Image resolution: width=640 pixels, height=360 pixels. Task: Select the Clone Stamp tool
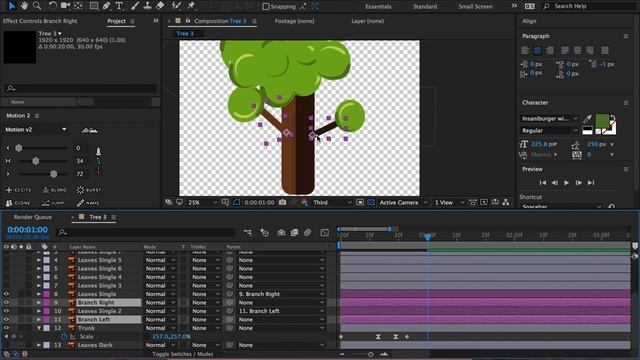point(147,6)
